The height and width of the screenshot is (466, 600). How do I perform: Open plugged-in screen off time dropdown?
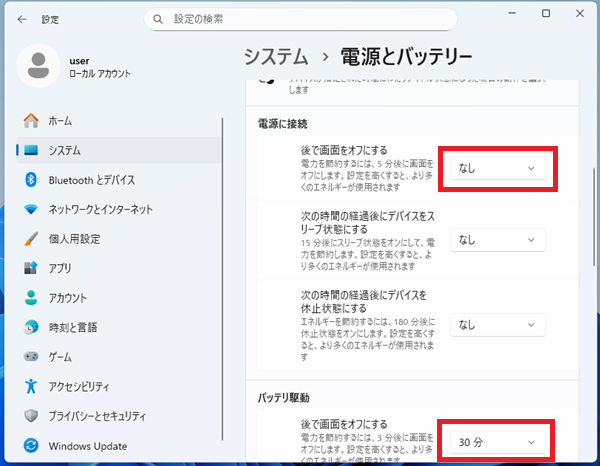(497, 168)
